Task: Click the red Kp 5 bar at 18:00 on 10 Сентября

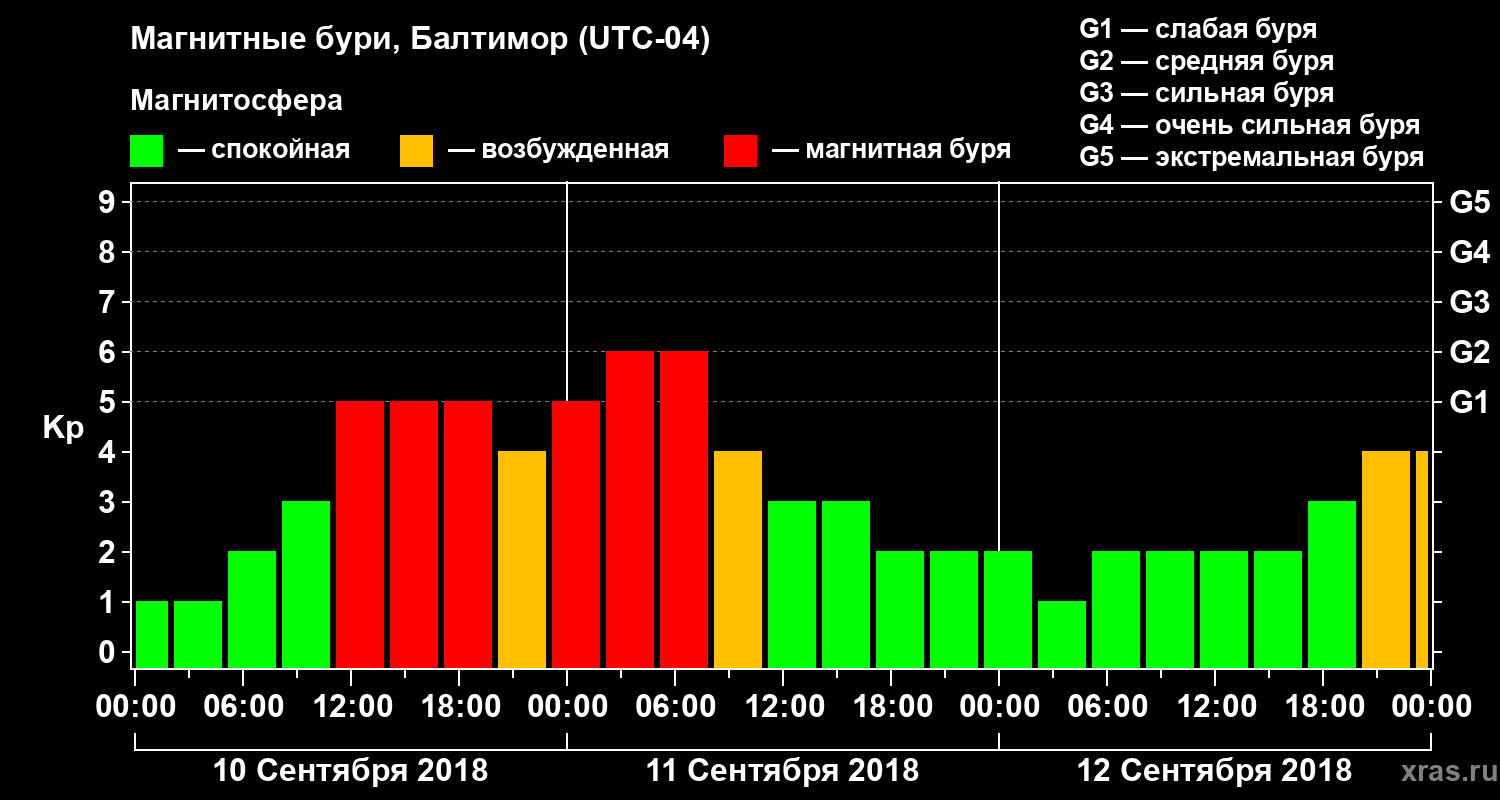Action: [x=468, y=534]
